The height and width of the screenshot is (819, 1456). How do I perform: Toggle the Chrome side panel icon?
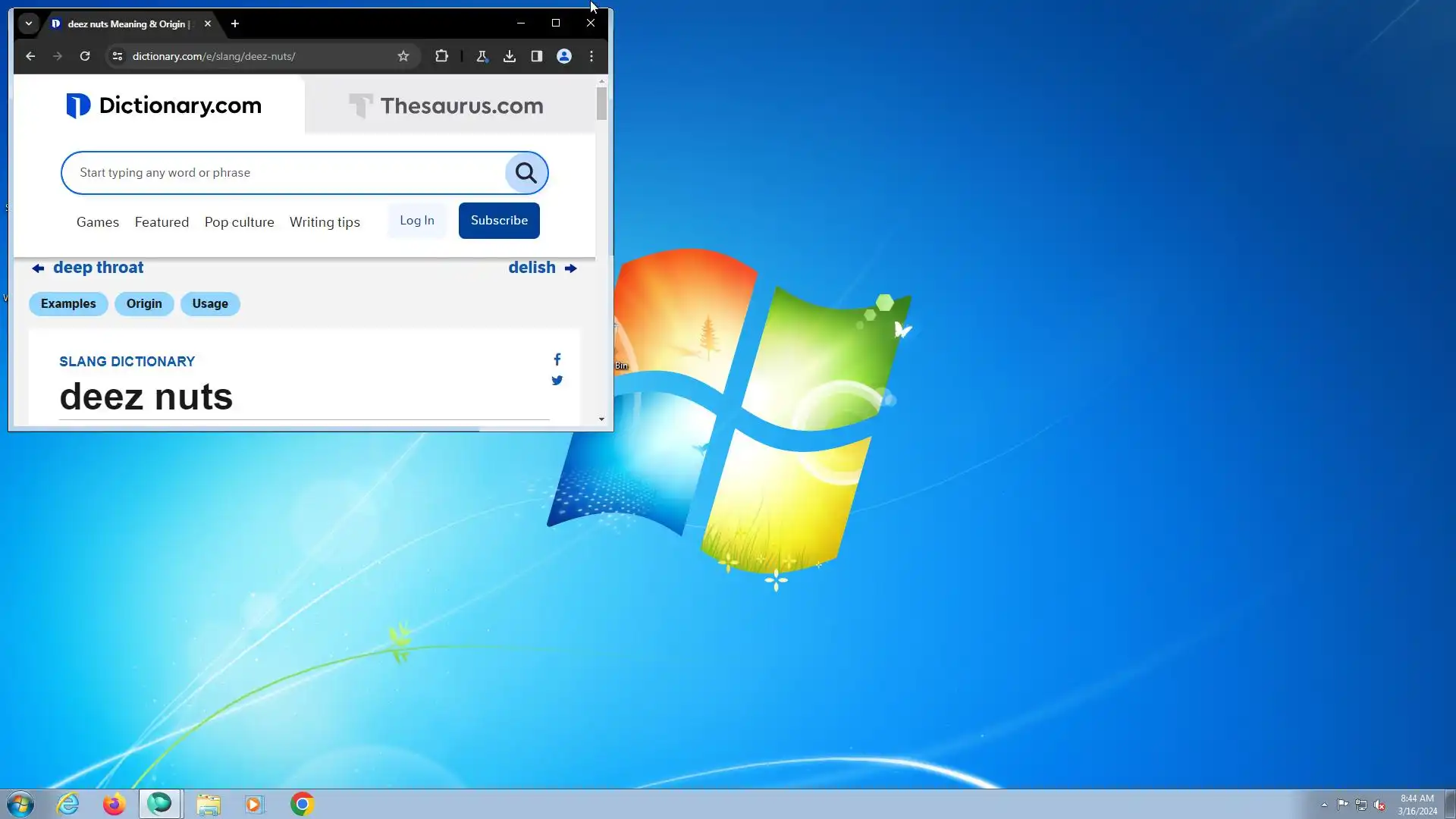coord(537,56)
